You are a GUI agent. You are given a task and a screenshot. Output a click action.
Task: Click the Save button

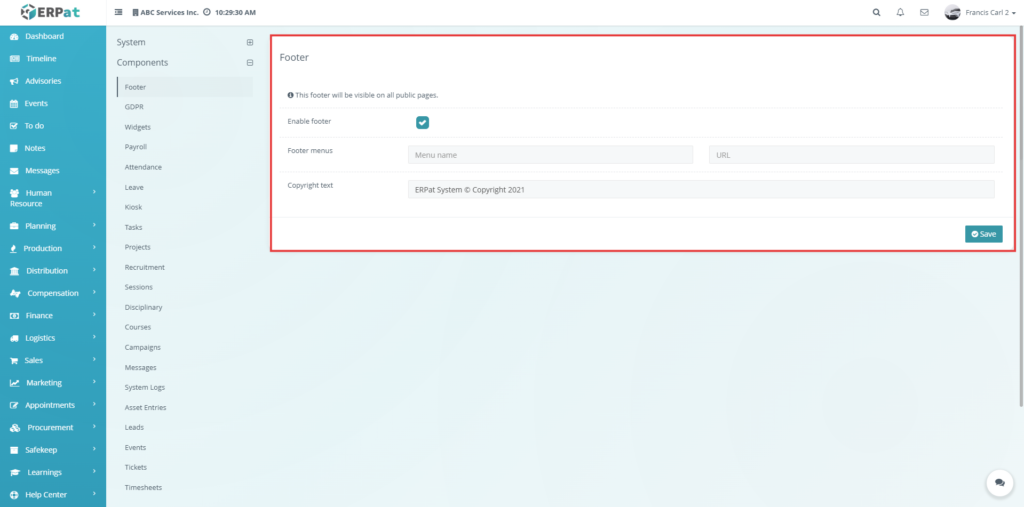(x=984, y=234)
